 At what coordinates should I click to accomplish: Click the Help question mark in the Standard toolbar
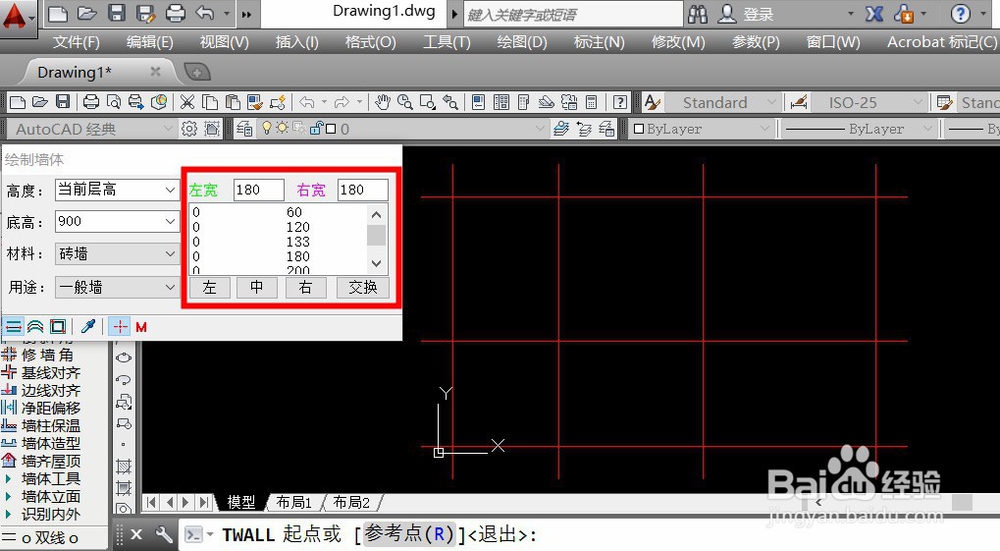[620, 102]
